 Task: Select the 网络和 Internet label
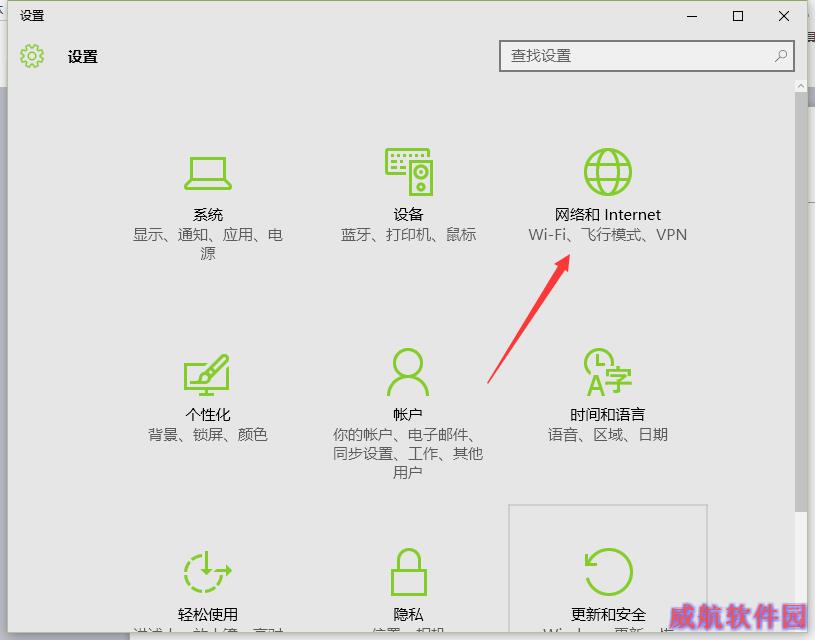pyautogui.click(x=608, y=214)
